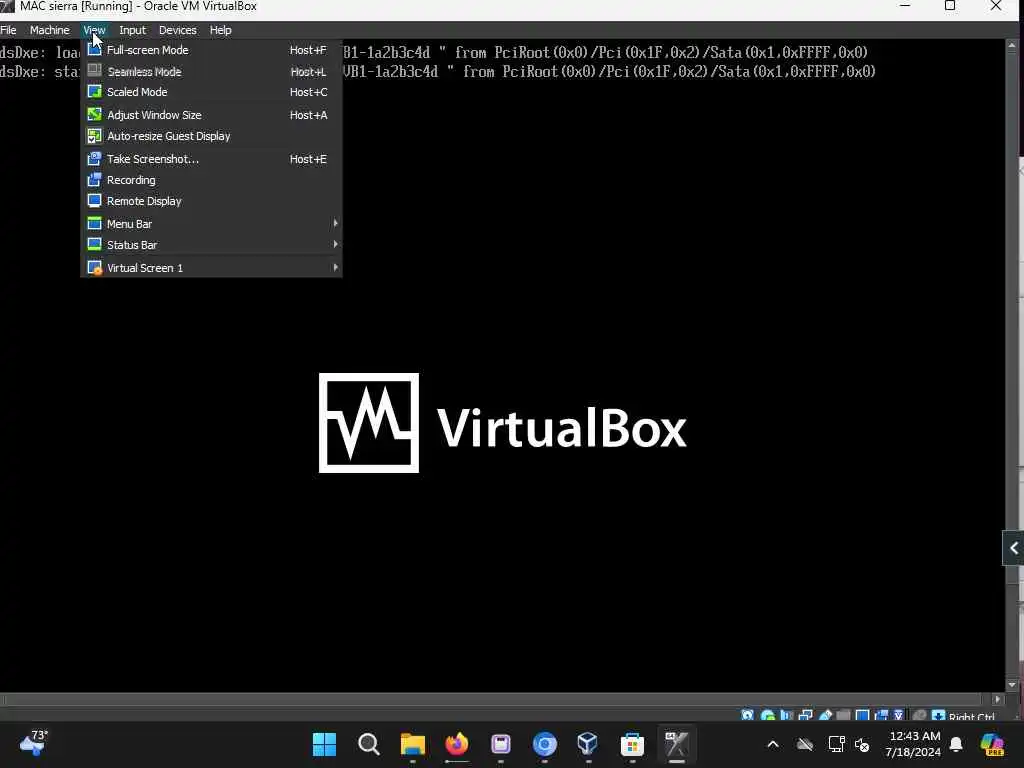
Task: Open the Help menu
Action: coord(221,30)
